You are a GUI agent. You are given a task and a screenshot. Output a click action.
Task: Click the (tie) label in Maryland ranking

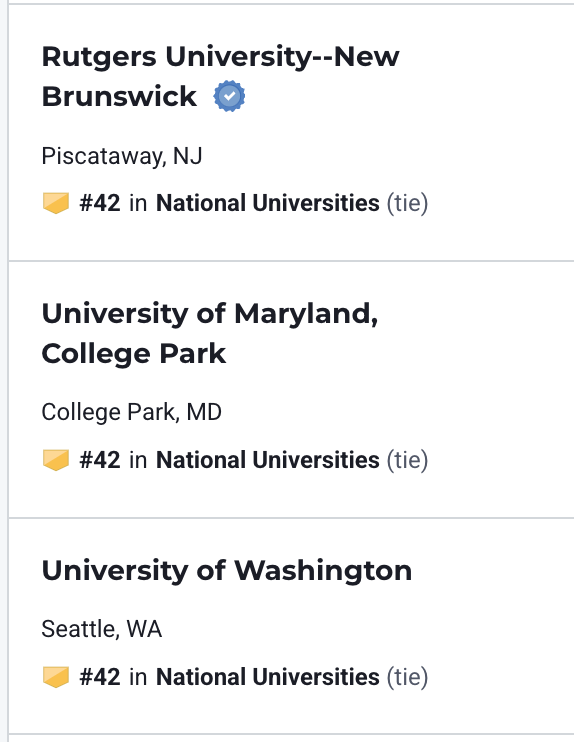tap(407, 460)
